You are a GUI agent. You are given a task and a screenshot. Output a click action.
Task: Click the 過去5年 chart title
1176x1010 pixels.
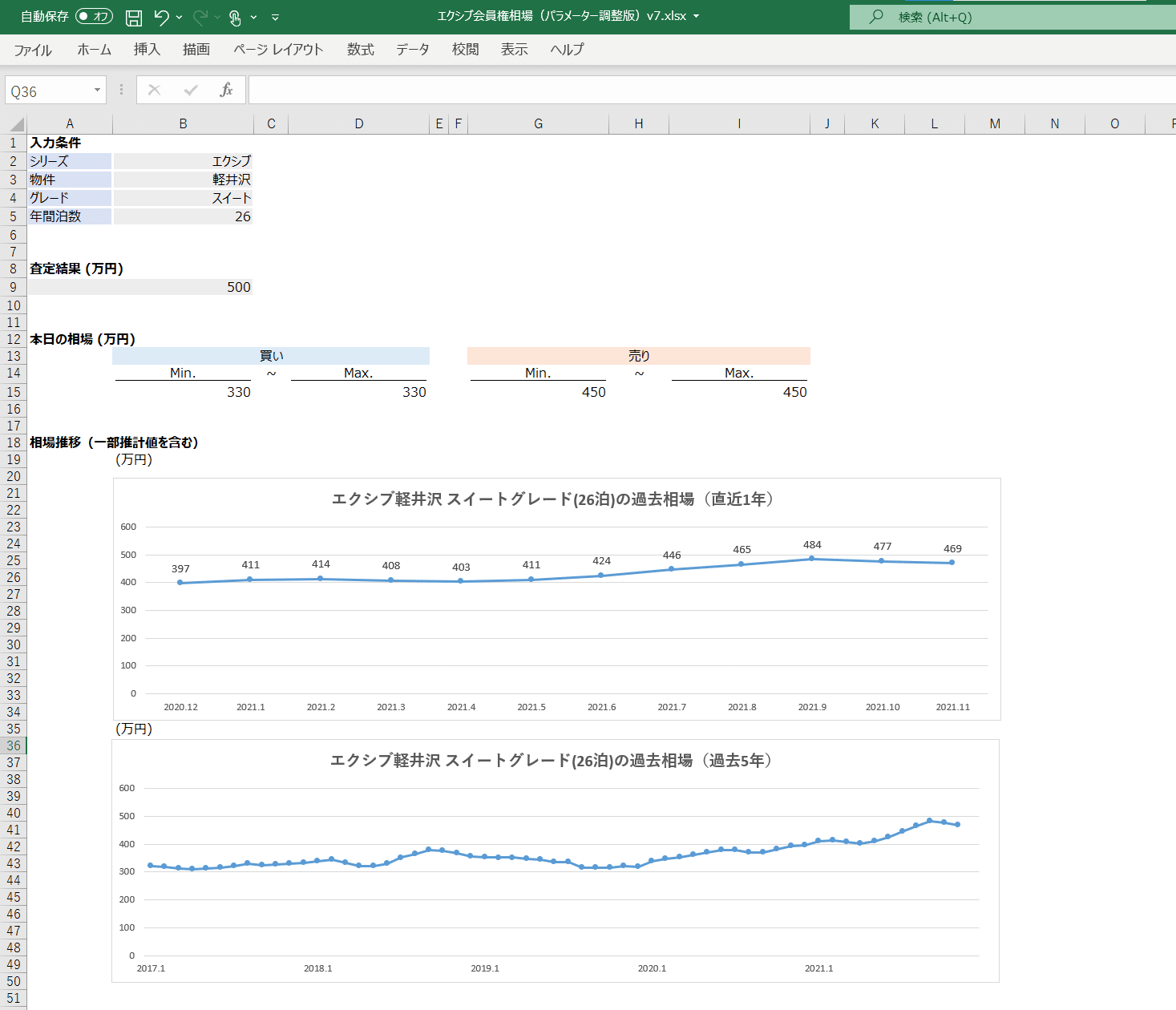click(552, 761)
